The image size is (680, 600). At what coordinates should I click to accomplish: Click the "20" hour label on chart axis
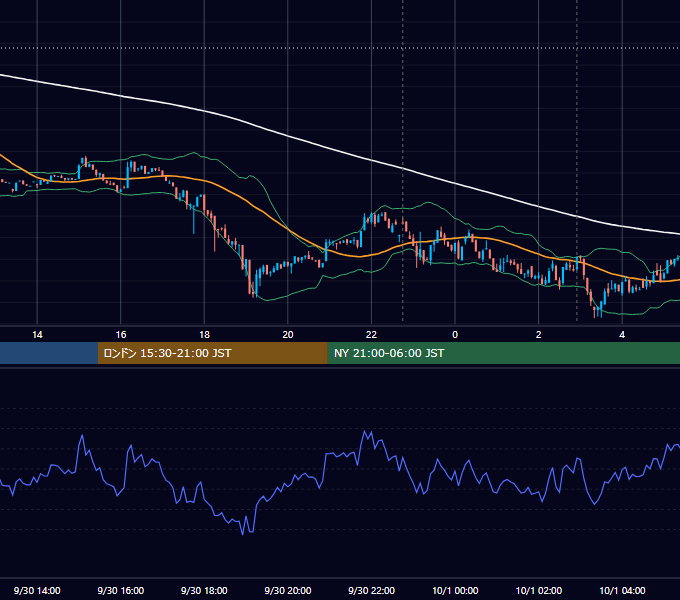[288, 335]
